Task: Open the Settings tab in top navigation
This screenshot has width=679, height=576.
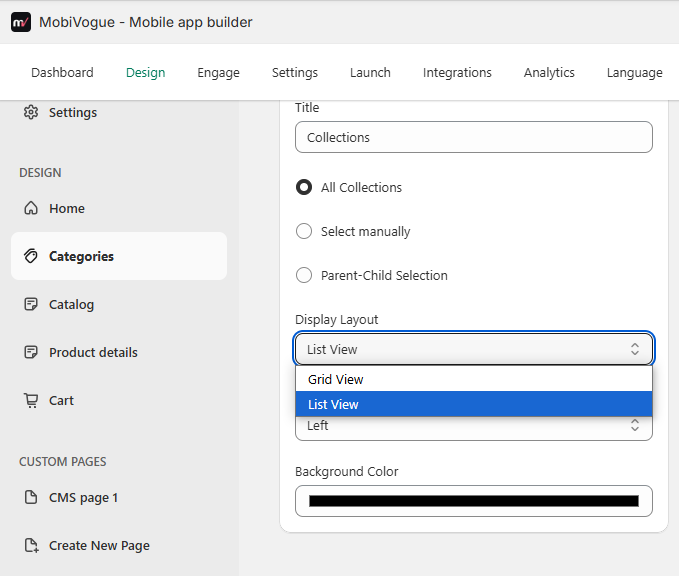Action: point(295,72)
